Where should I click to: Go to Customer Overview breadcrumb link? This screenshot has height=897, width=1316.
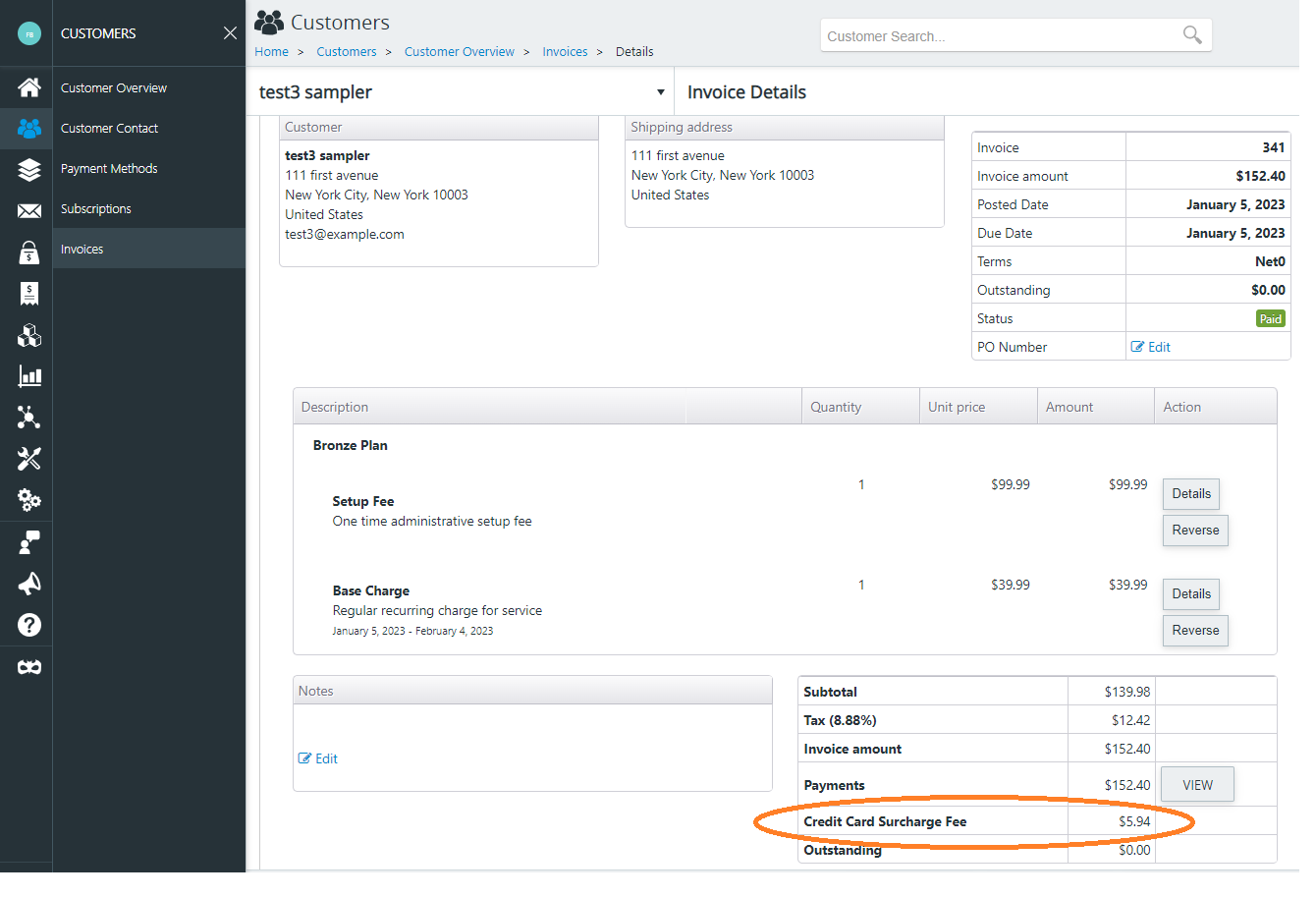click(460, 52)
